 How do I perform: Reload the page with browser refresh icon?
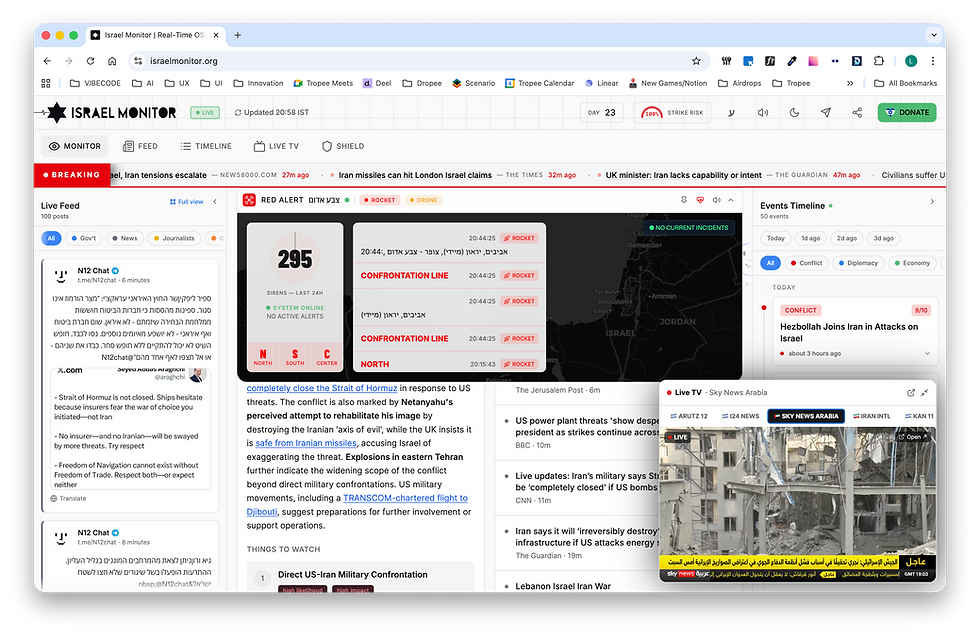[91, 61]
